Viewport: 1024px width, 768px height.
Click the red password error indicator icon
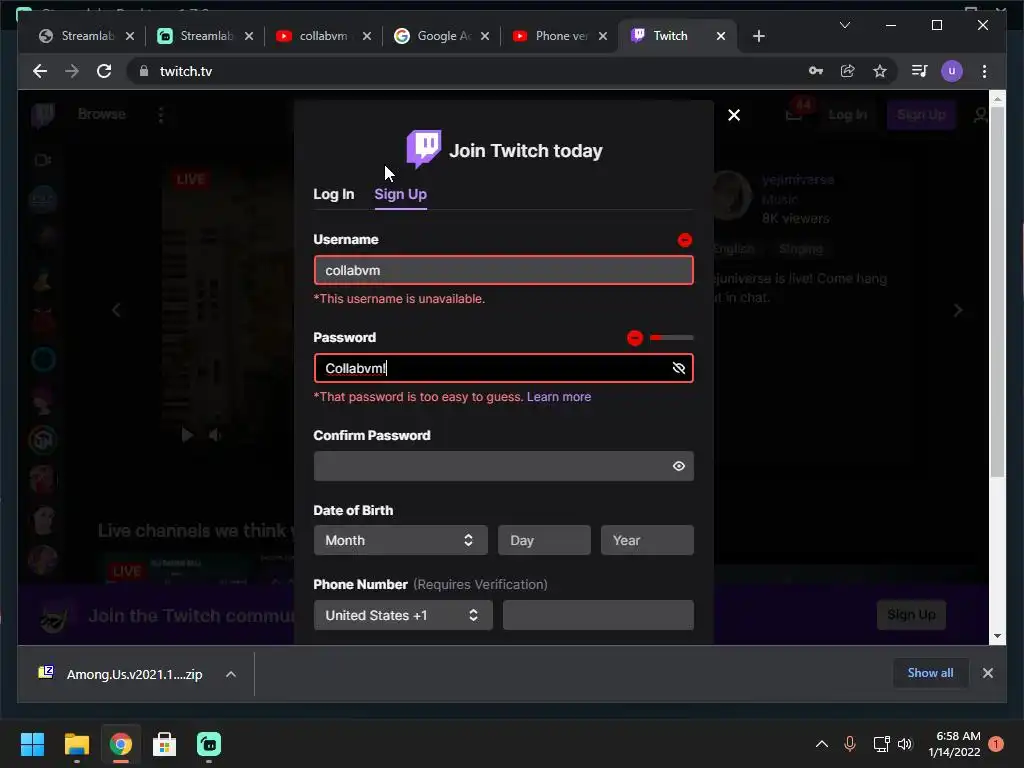(x=635, y=338)
